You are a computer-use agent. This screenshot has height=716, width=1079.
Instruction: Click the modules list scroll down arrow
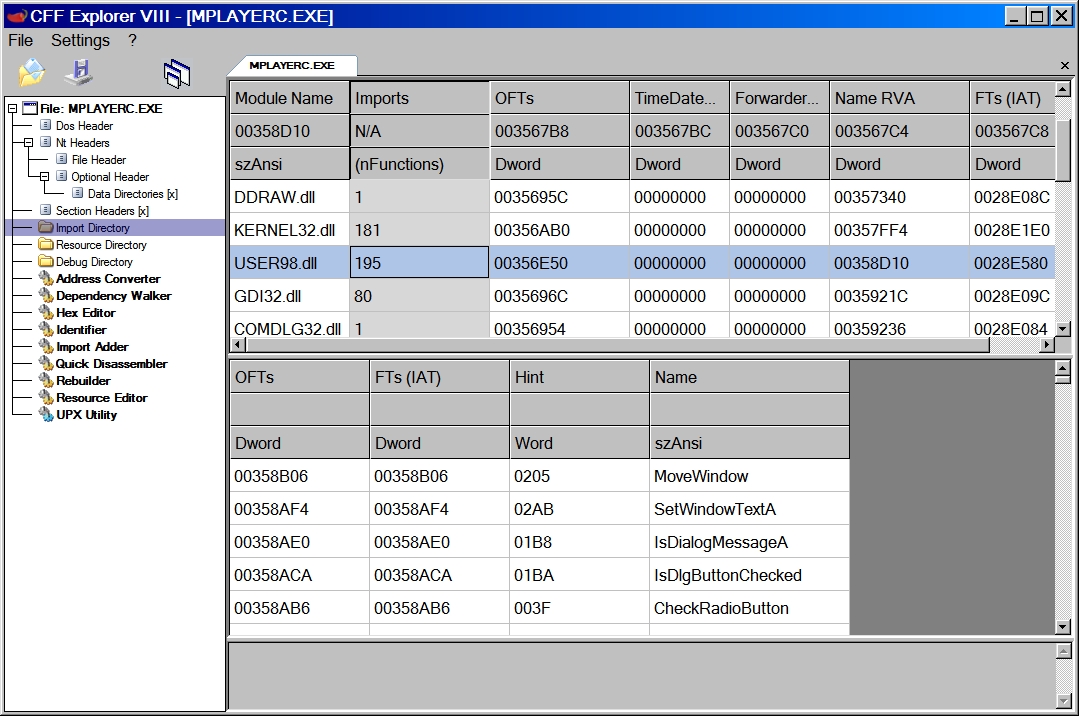click(1063, 329)
